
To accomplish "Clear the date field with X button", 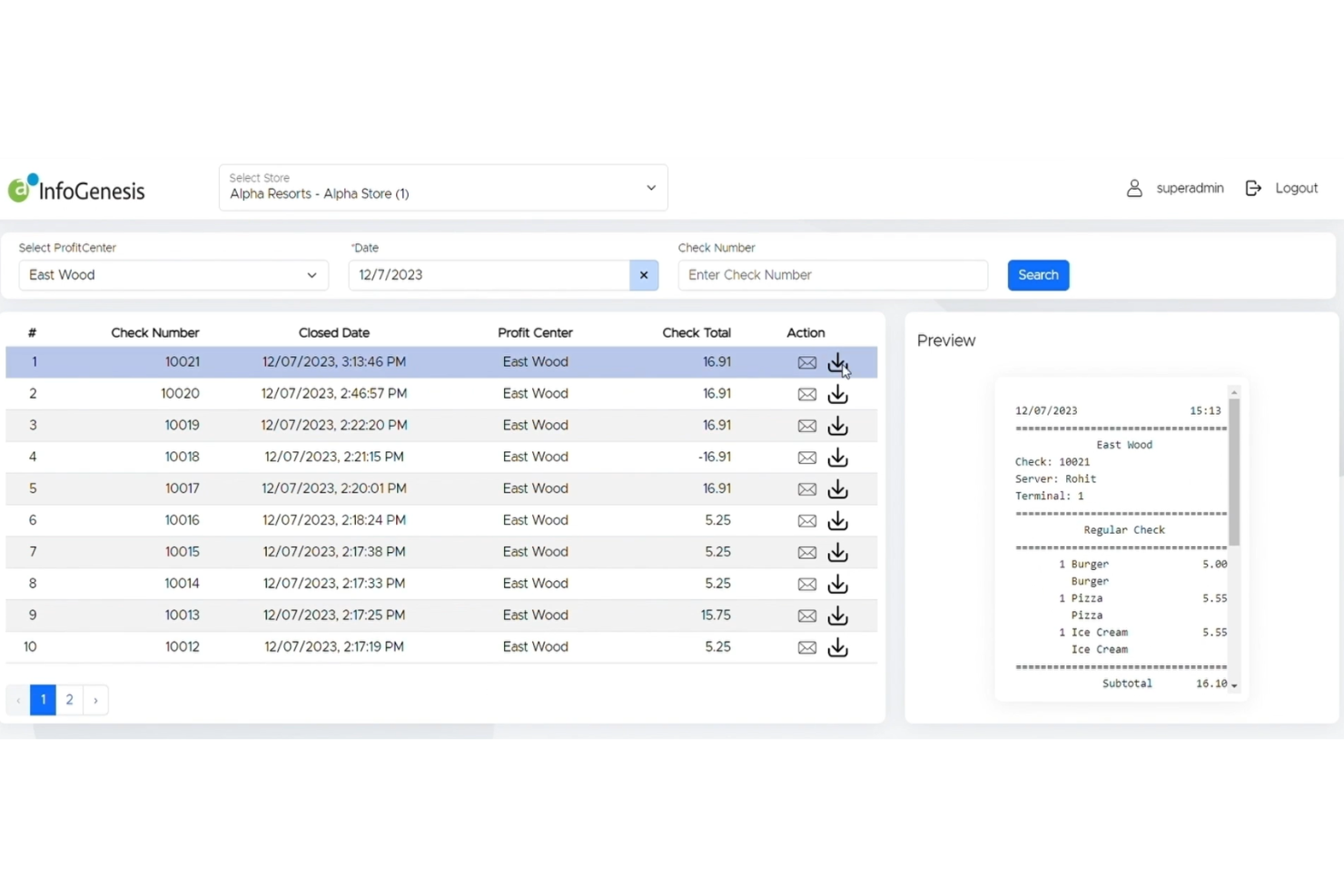I will point(644,275).
